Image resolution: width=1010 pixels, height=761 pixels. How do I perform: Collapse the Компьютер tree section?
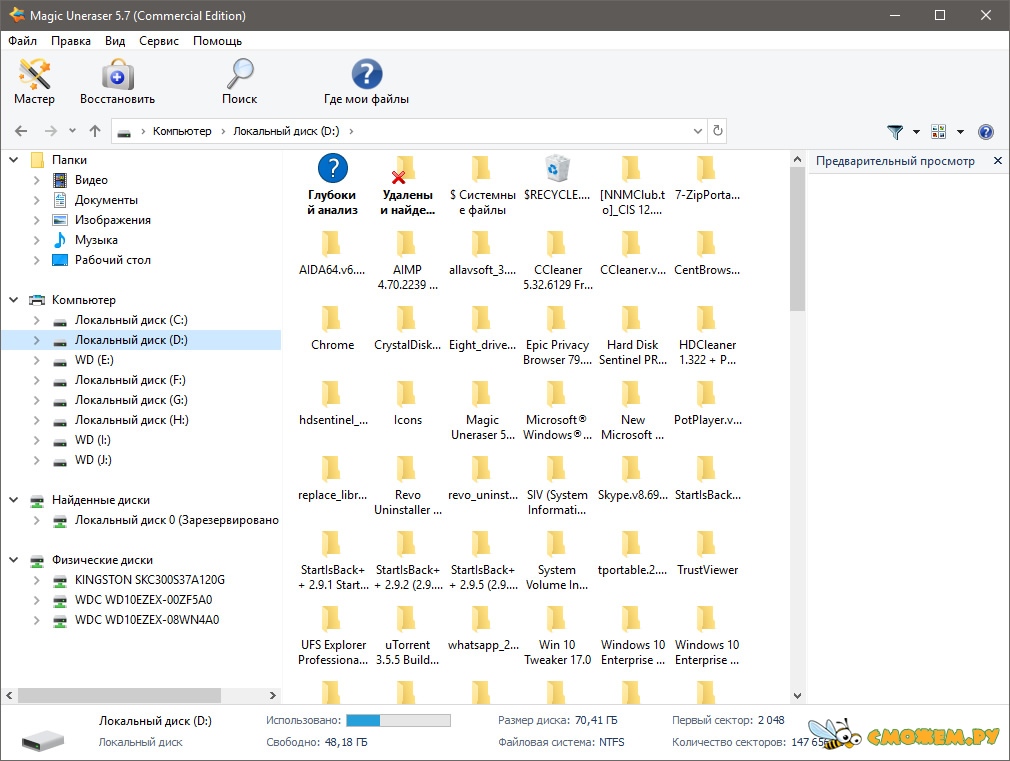[14, 300]
